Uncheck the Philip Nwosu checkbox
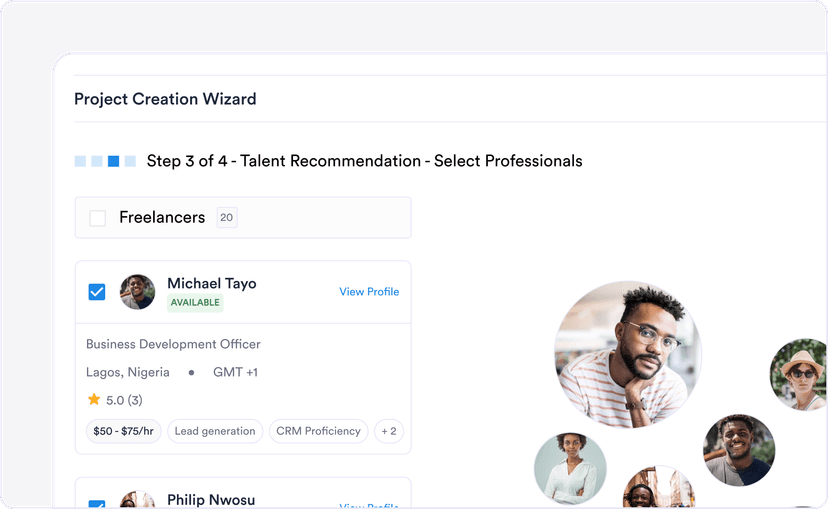 point(97,504)
